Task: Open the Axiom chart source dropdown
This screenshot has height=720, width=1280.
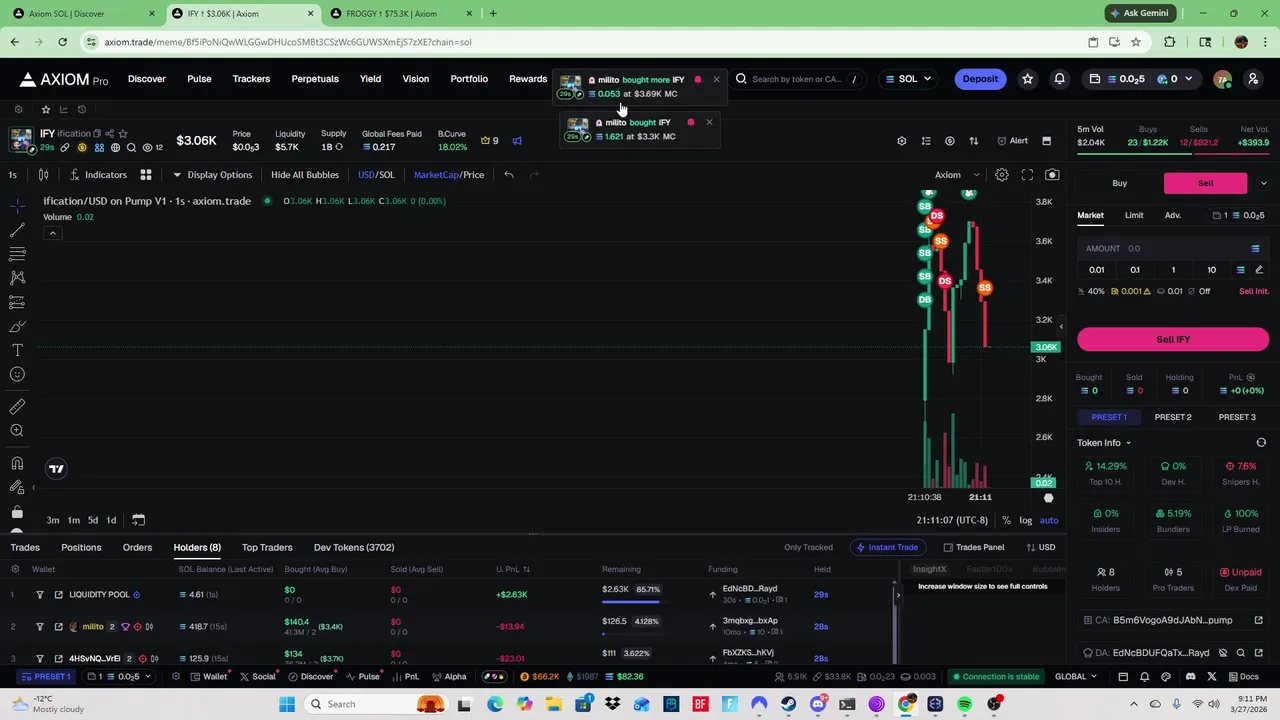Action: coord(957,175)
